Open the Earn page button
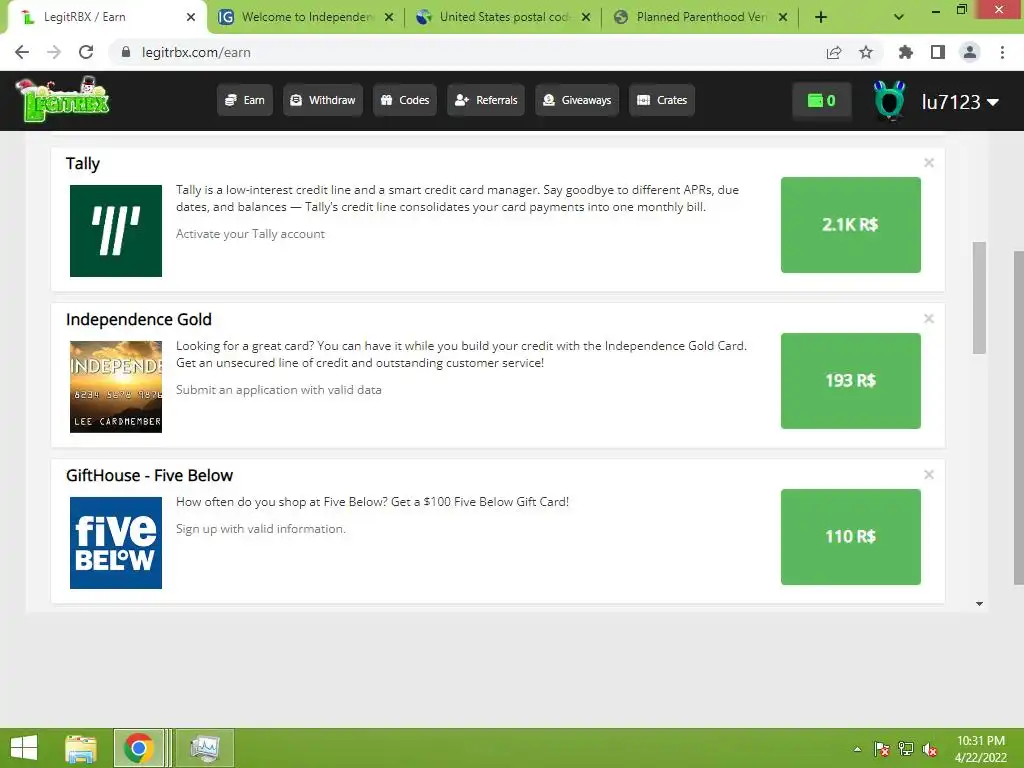Viewport: 1024px width, 768px height. click(245, 100)
